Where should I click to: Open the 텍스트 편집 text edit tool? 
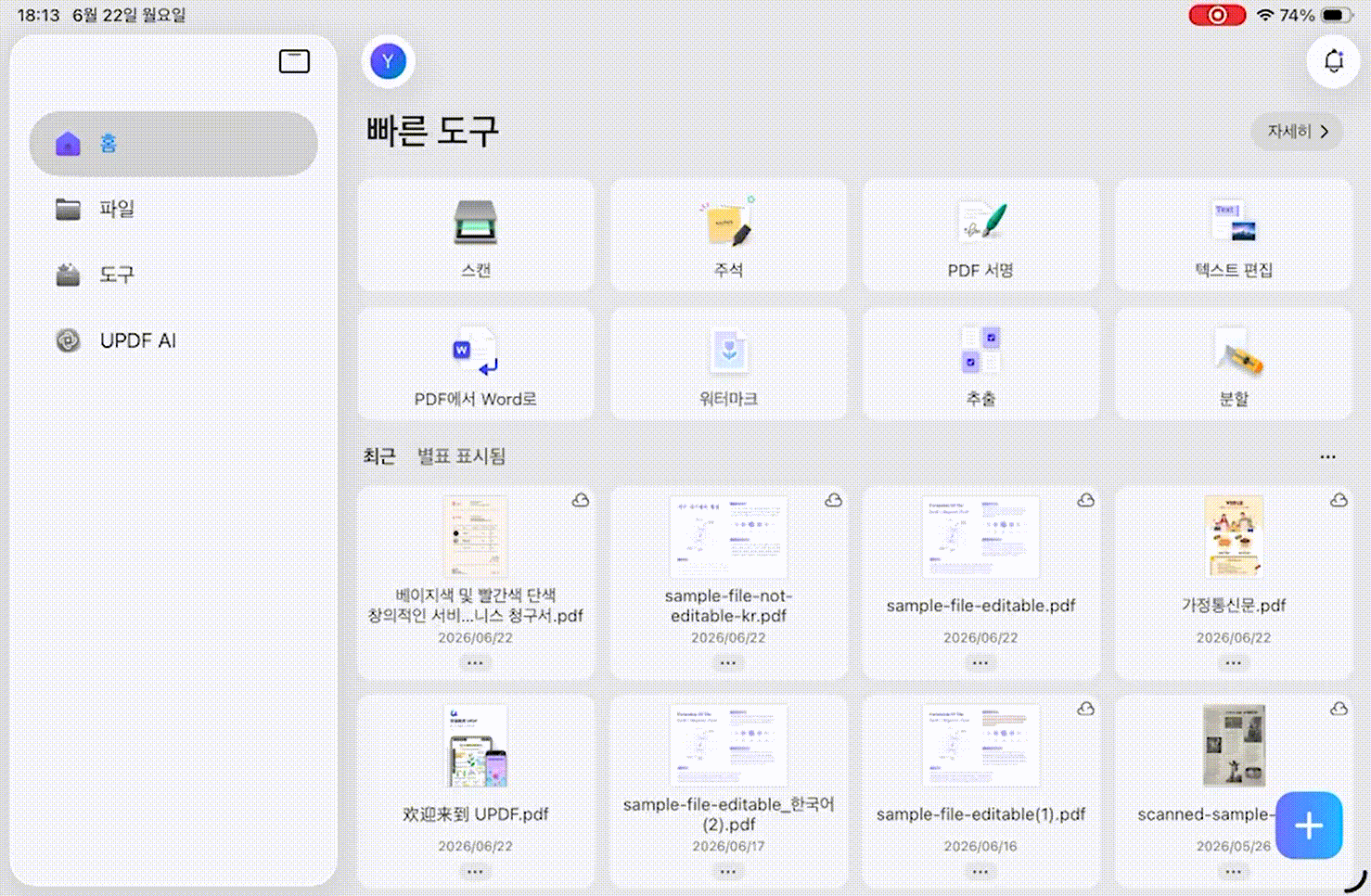point(1234,235)
